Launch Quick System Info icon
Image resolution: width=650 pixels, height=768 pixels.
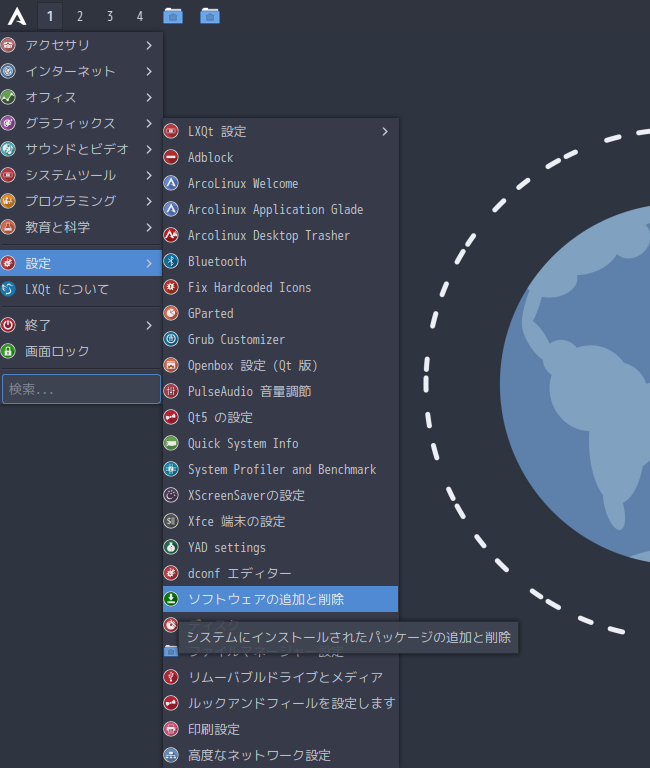171,443
